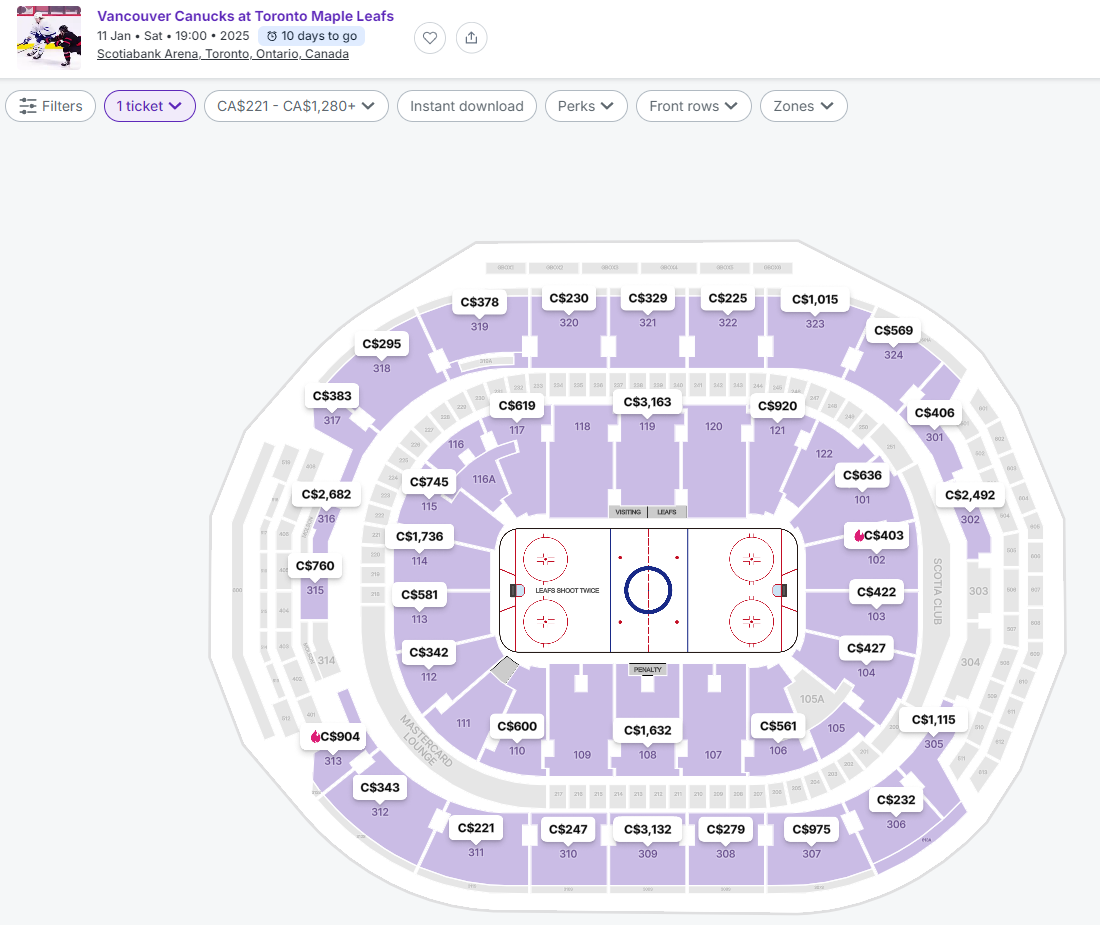Choose section 323 priced C$1,015
Screen dimensions: 1100x925
tap(815, 299)
